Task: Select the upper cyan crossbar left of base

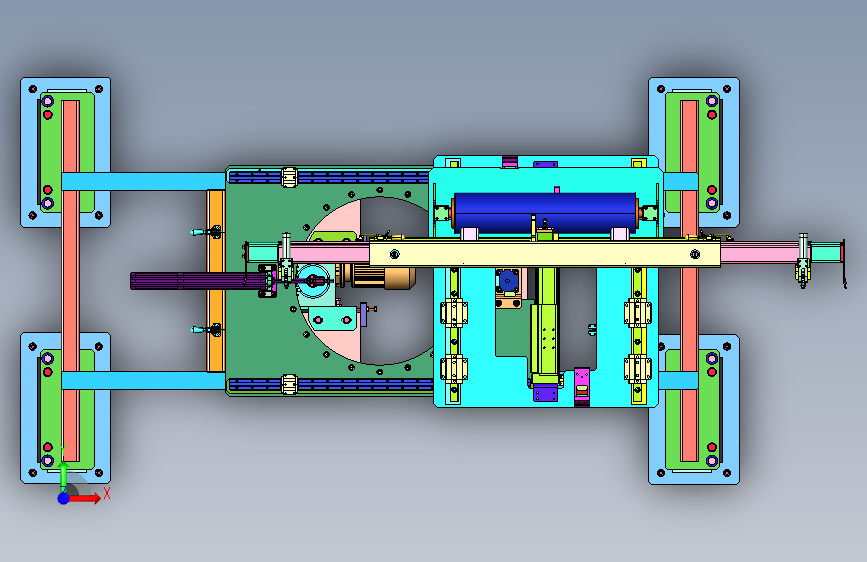Action: click(x=144, y=181)
